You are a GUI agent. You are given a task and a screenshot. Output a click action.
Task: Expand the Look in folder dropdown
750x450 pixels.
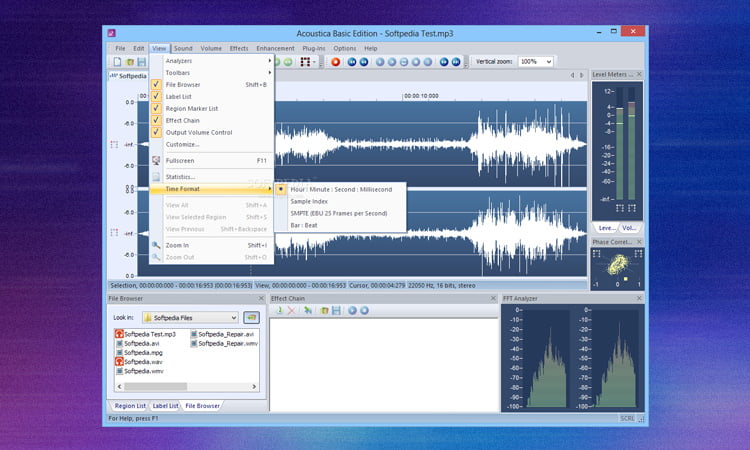tap(233, 317)
